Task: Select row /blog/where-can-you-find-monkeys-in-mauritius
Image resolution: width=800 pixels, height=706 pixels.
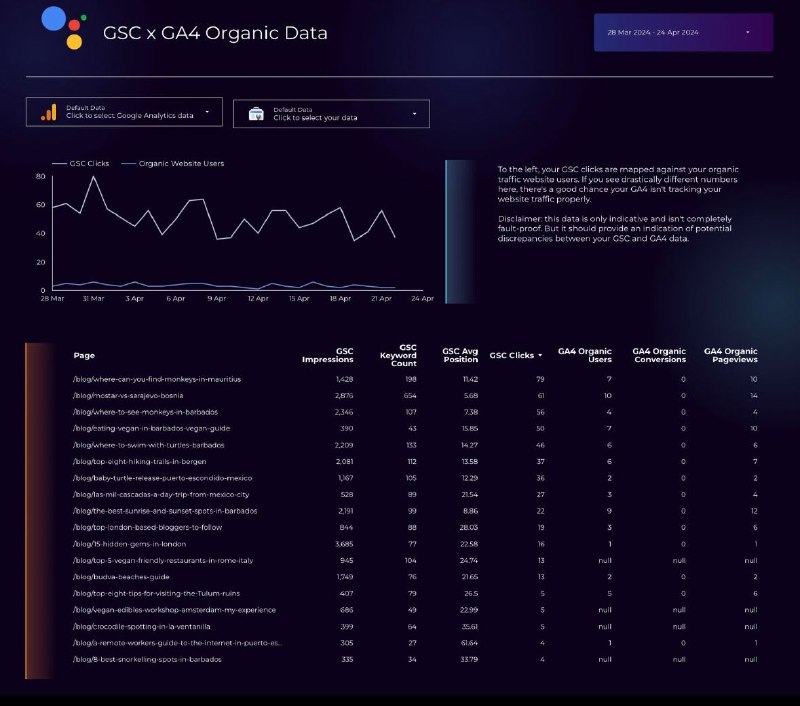Action: tap(415, 379)
